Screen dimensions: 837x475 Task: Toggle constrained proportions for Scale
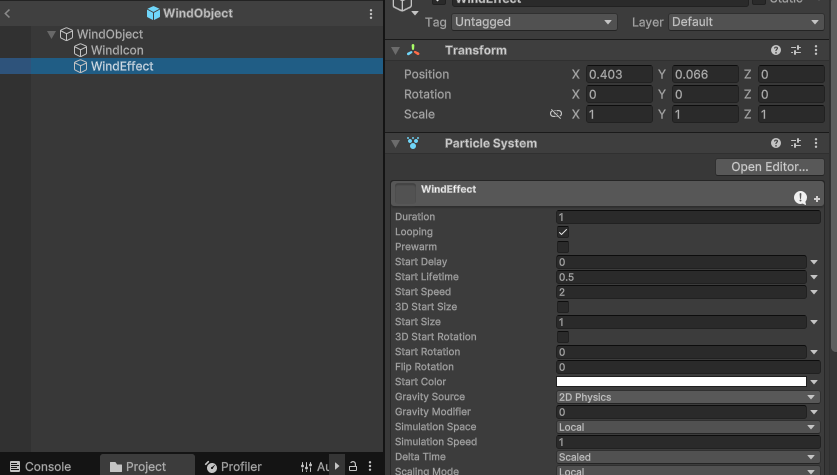(556, 114)
